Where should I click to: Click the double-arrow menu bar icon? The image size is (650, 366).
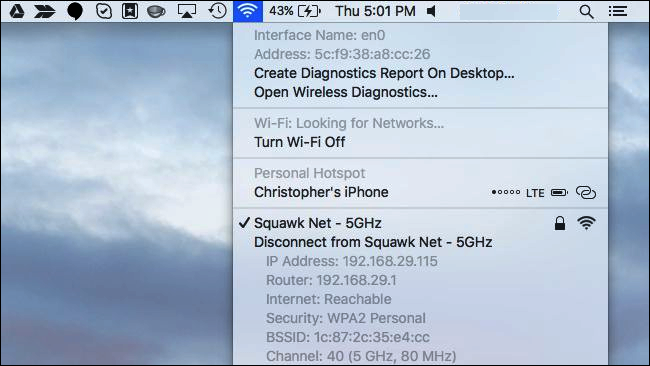click(45, 11)
